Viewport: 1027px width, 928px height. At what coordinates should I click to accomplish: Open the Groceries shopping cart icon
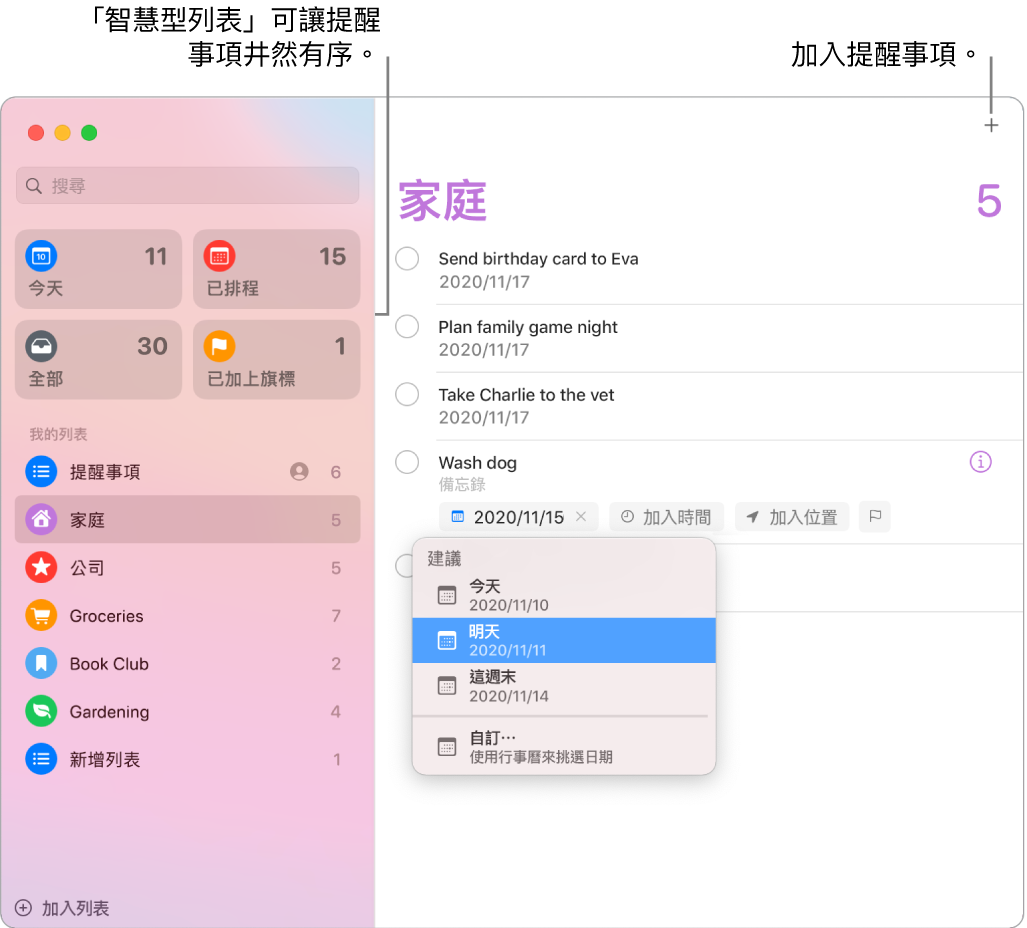(x=39, y=616)
